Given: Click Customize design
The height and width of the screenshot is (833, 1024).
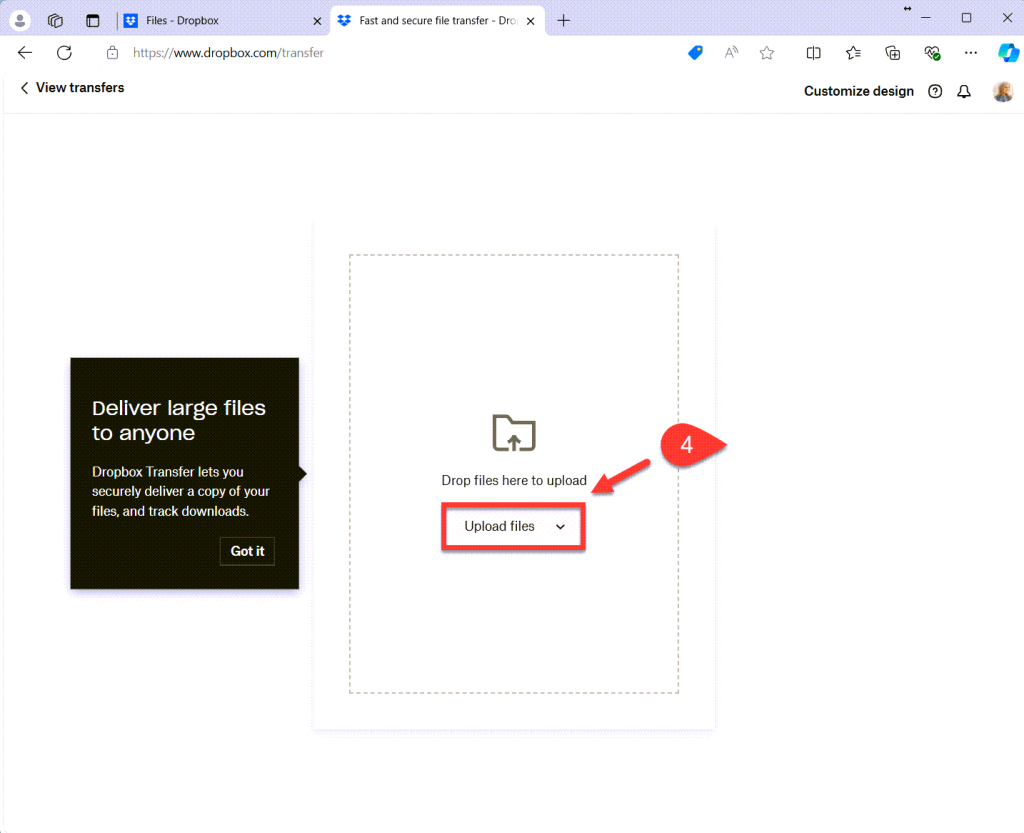Looking at the screenshot, I should 859,91.
